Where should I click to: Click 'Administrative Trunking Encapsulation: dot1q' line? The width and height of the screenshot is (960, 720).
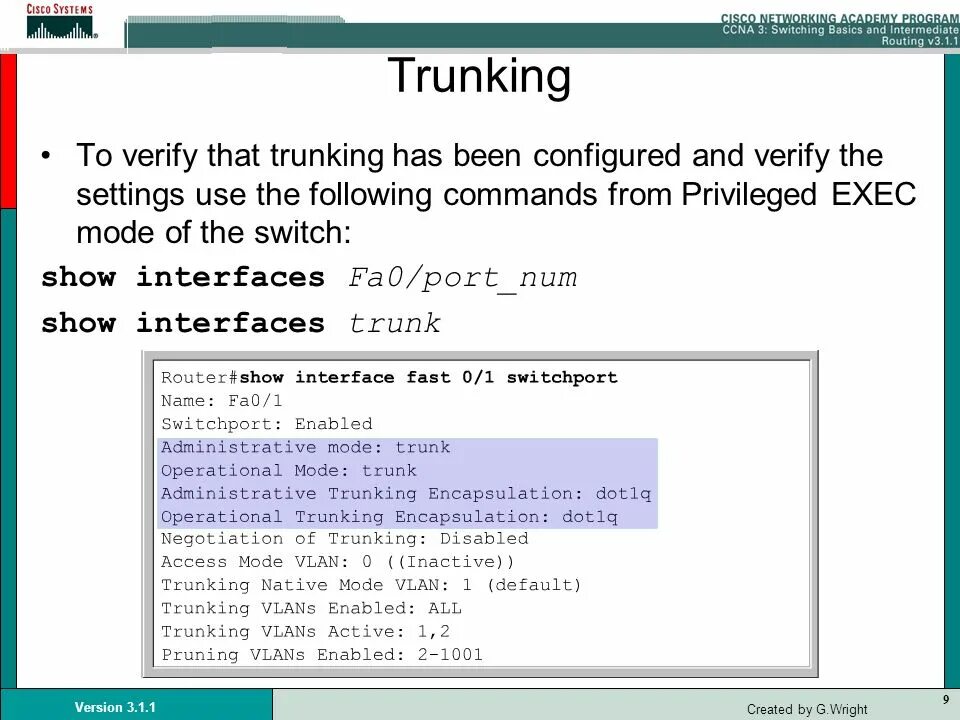406,493
